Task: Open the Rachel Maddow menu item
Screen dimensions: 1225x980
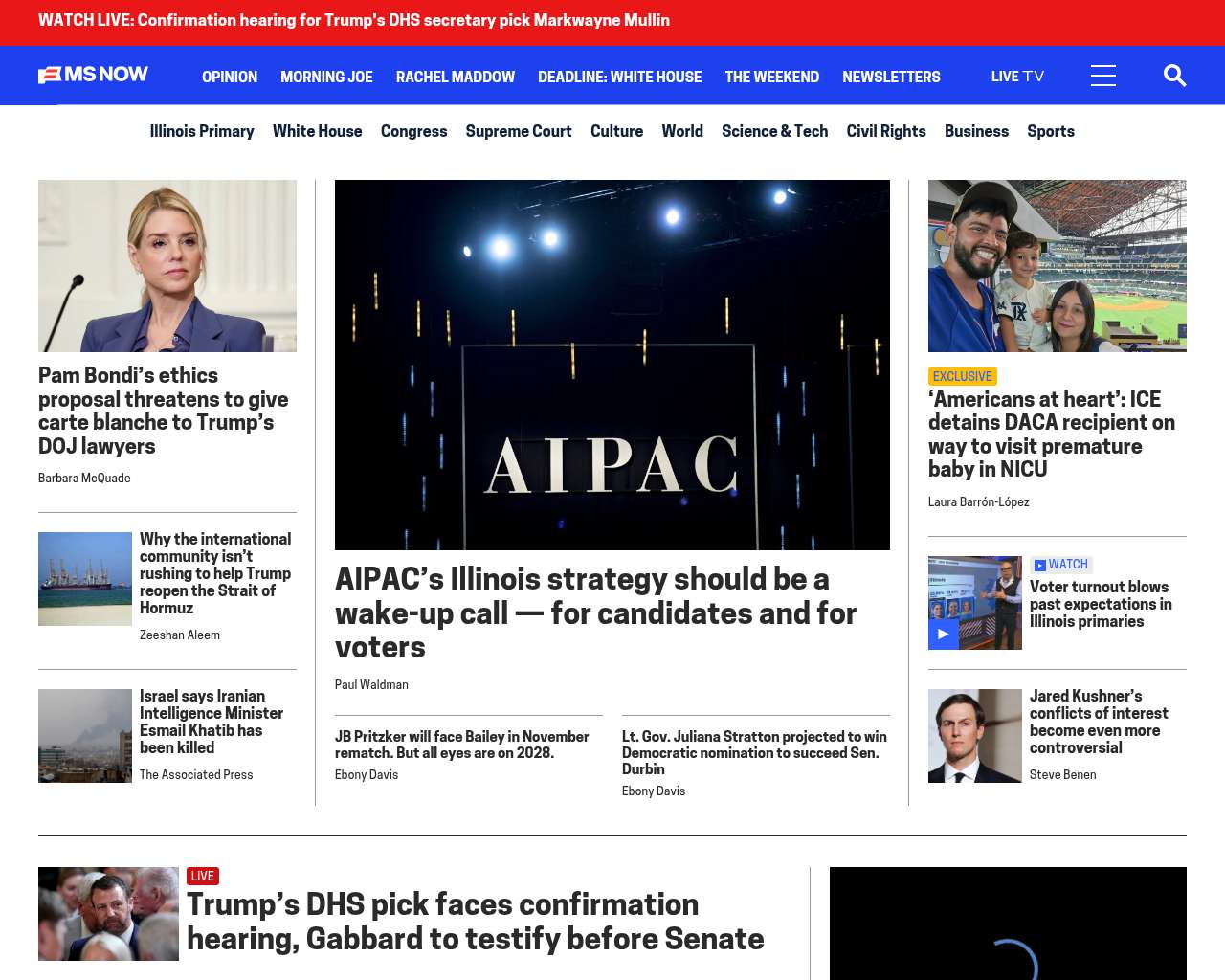Action: 455,77
